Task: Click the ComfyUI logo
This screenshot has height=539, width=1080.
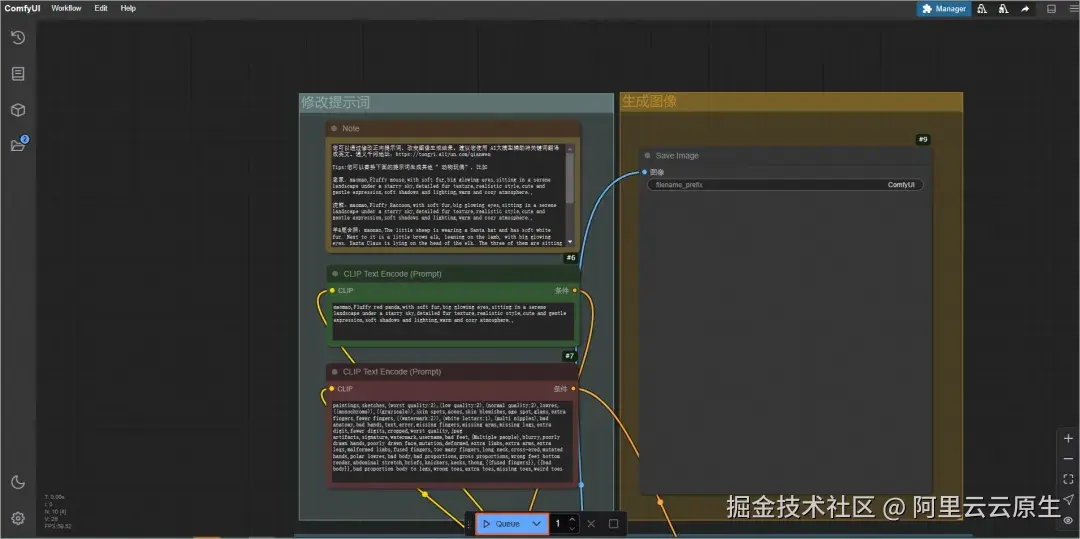Action: [22, 8]
